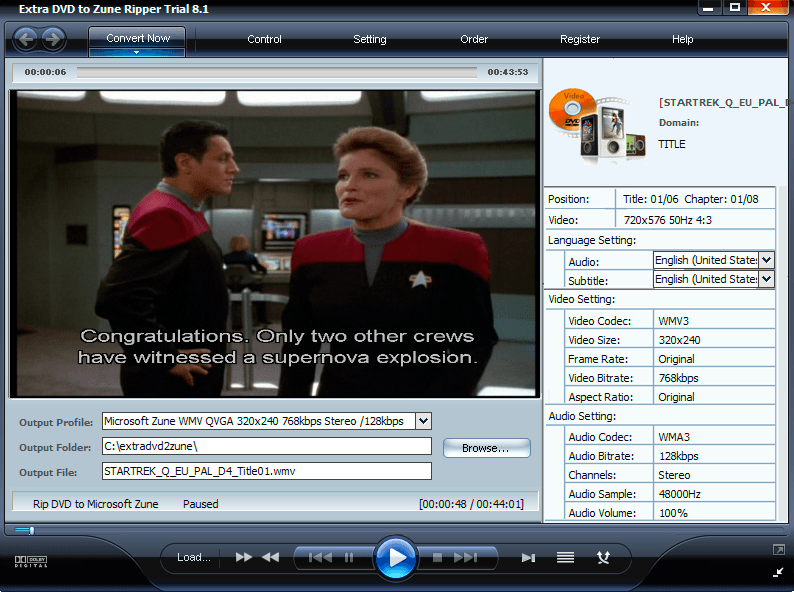Click the STARTREK_Q_EU_PAL disc title text

coord(724,103)
